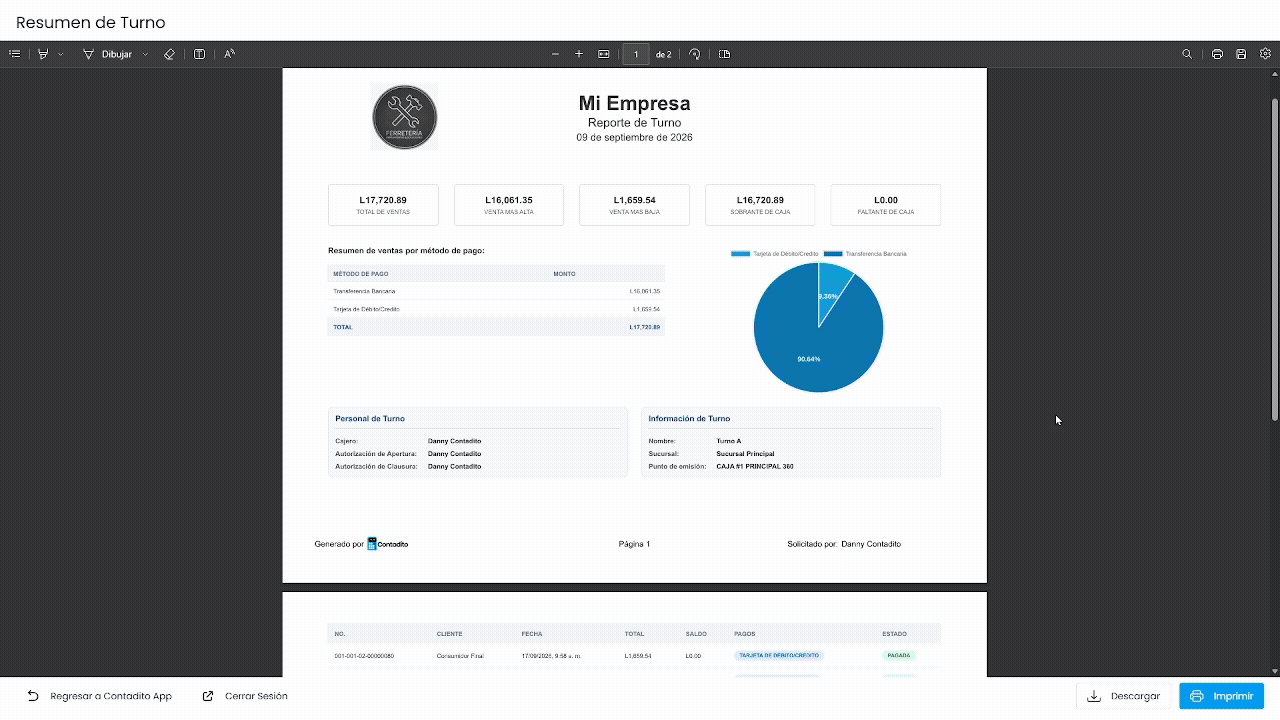Screen dimensions: 1280x720
Task: Save the PDF with the floppy icon
Action: tap(1241, 54)
